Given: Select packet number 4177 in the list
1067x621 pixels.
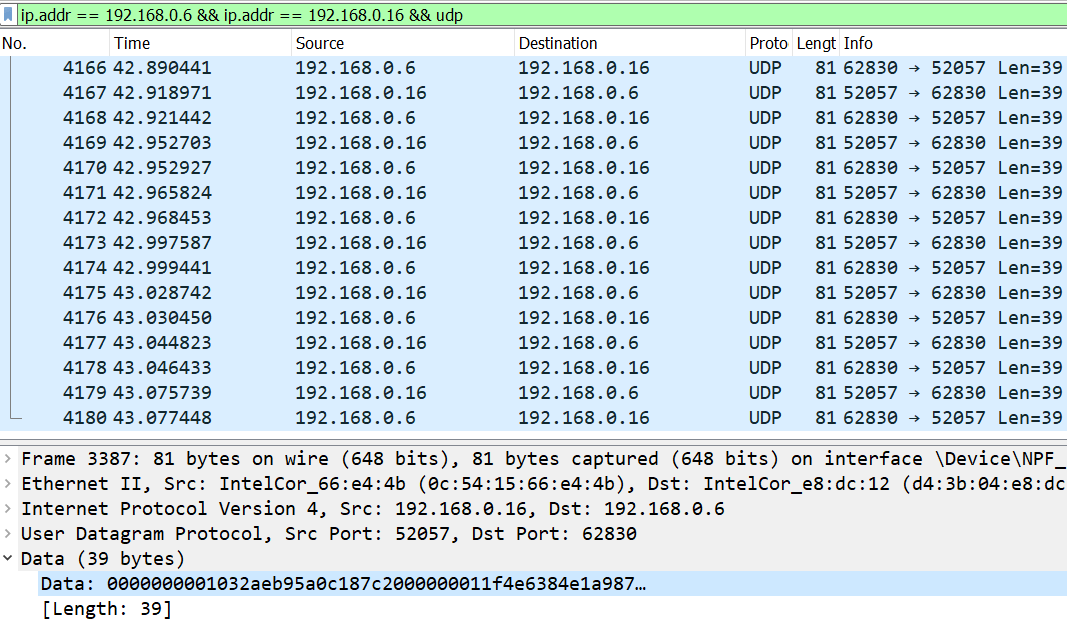Looking at the screenshot, I should [400, 343].
